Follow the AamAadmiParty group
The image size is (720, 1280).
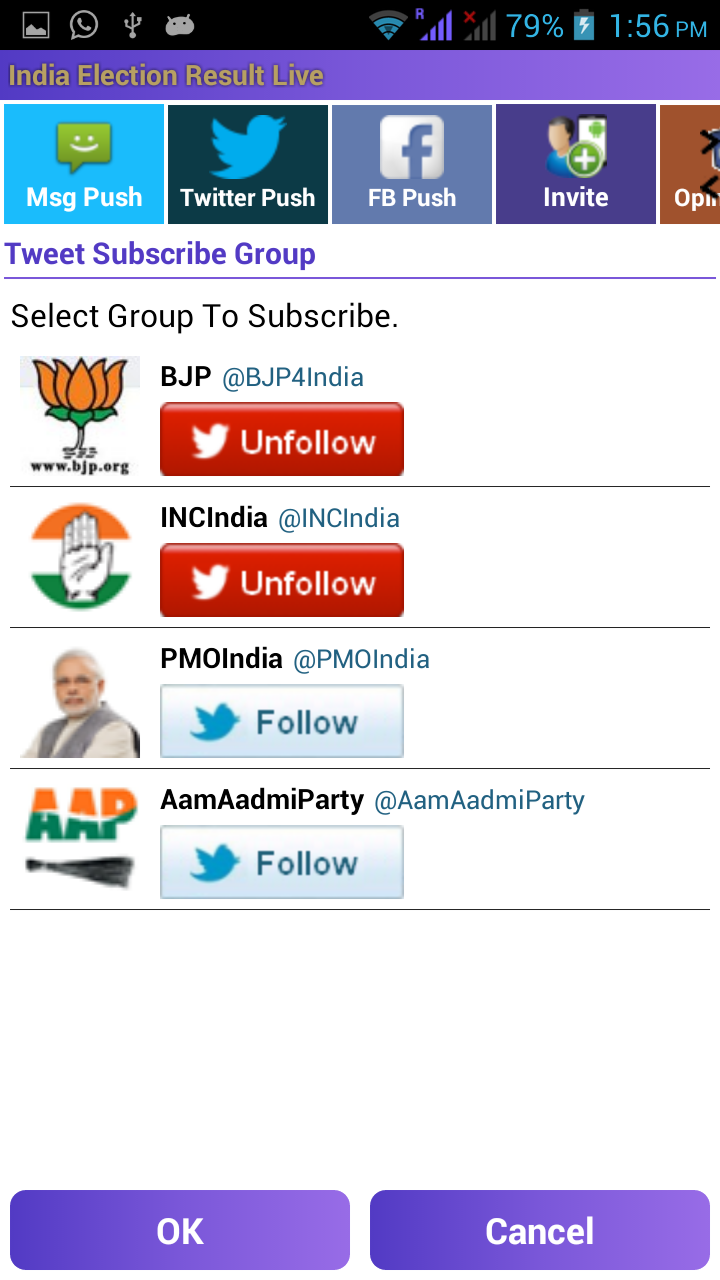[x=282, y=862]
